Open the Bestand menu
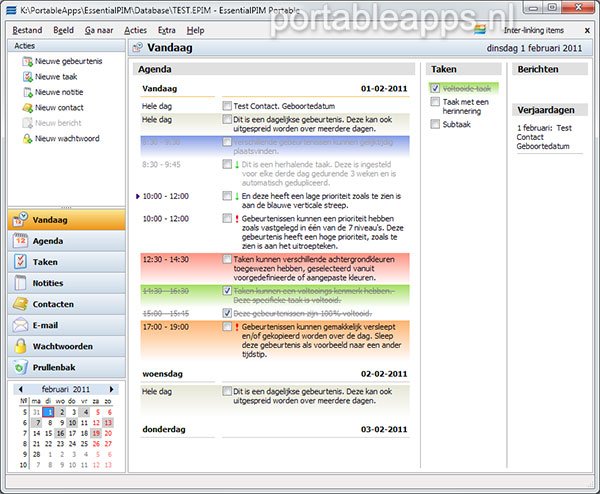Image resolution: width=600 pixels, height=494 pixels. click(27, 30)
